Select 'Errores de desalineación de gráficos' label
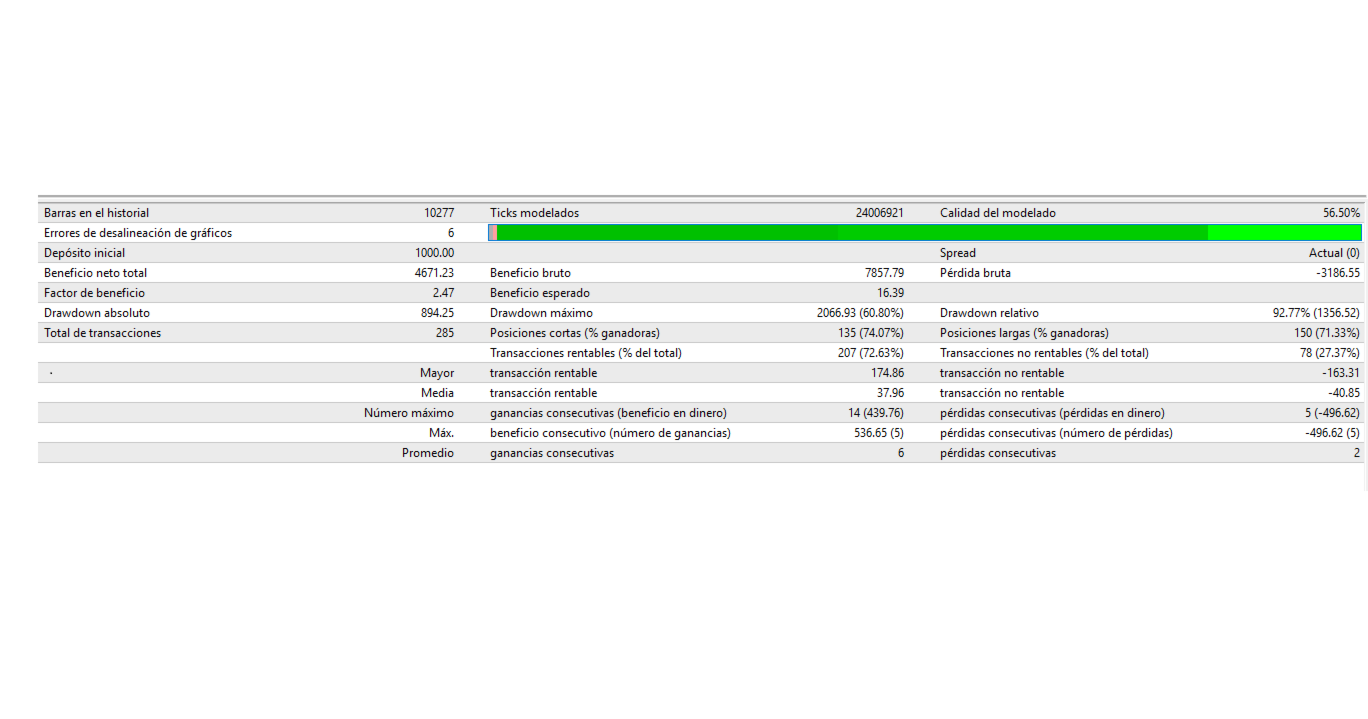This screenshot has width=1368, height=719. pyautogui.click(x=138, y=233)
